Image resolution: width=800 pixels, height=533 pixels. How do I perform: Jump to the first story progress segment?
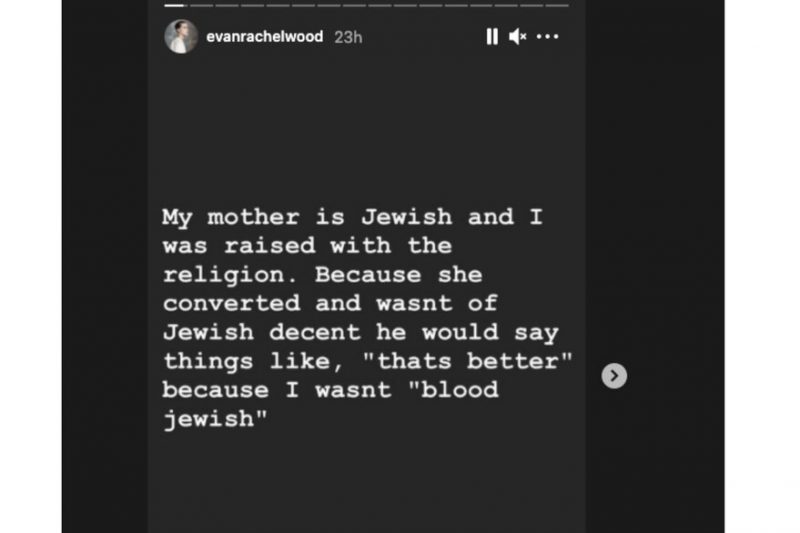point(176,5)
